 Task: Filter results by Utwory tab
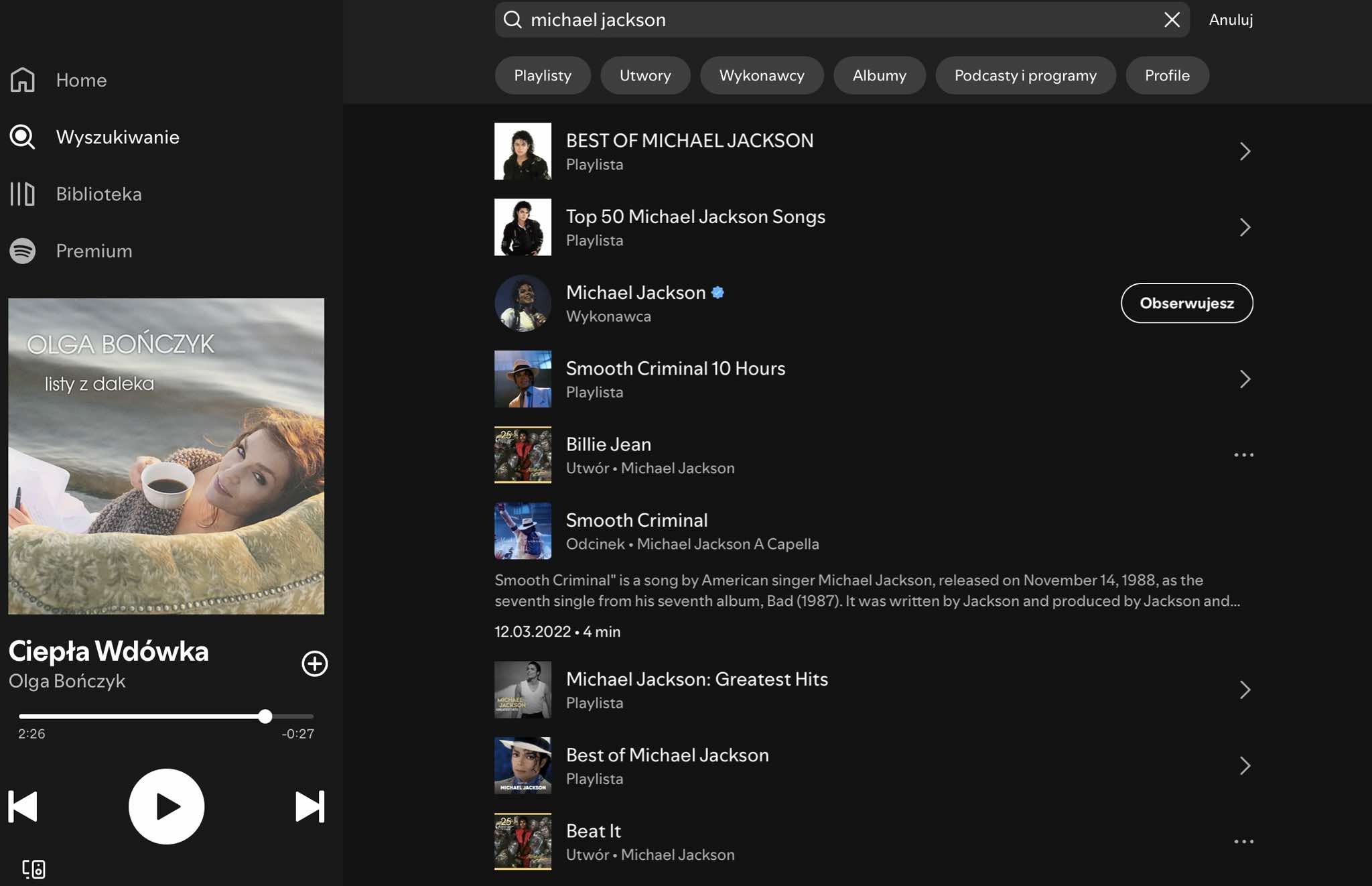[644, 75]
